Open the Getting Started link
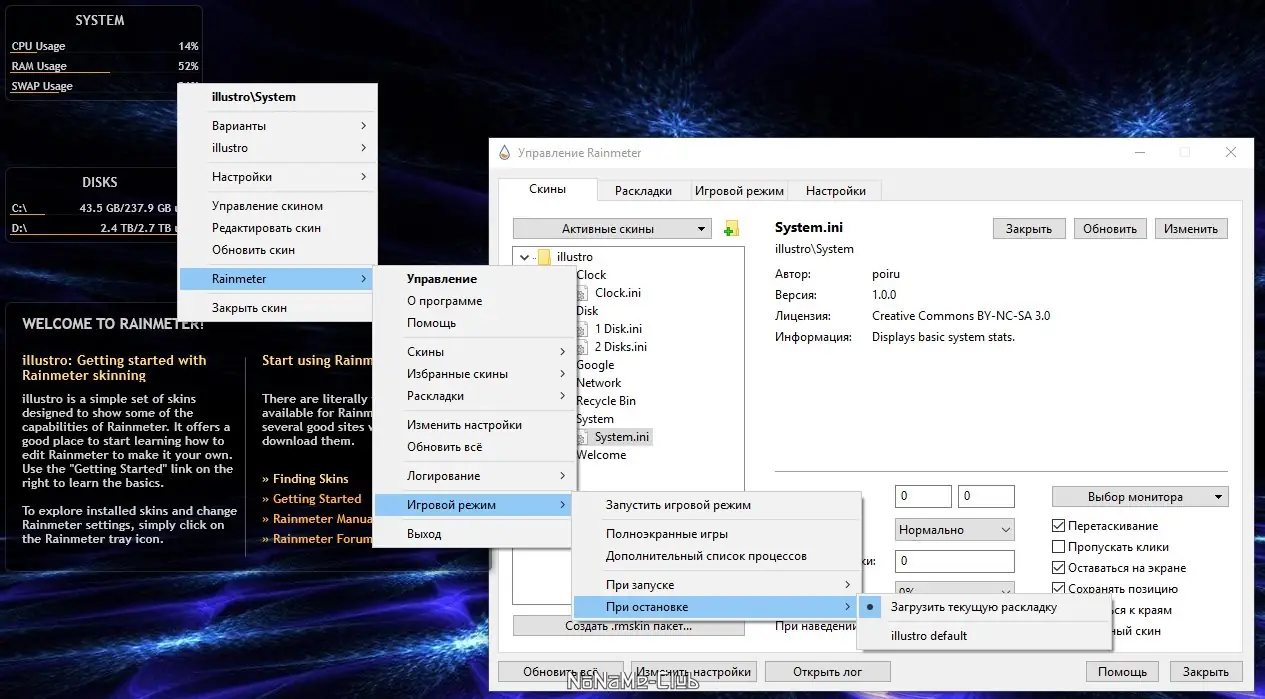1265x699 pixels. point(316,499)
